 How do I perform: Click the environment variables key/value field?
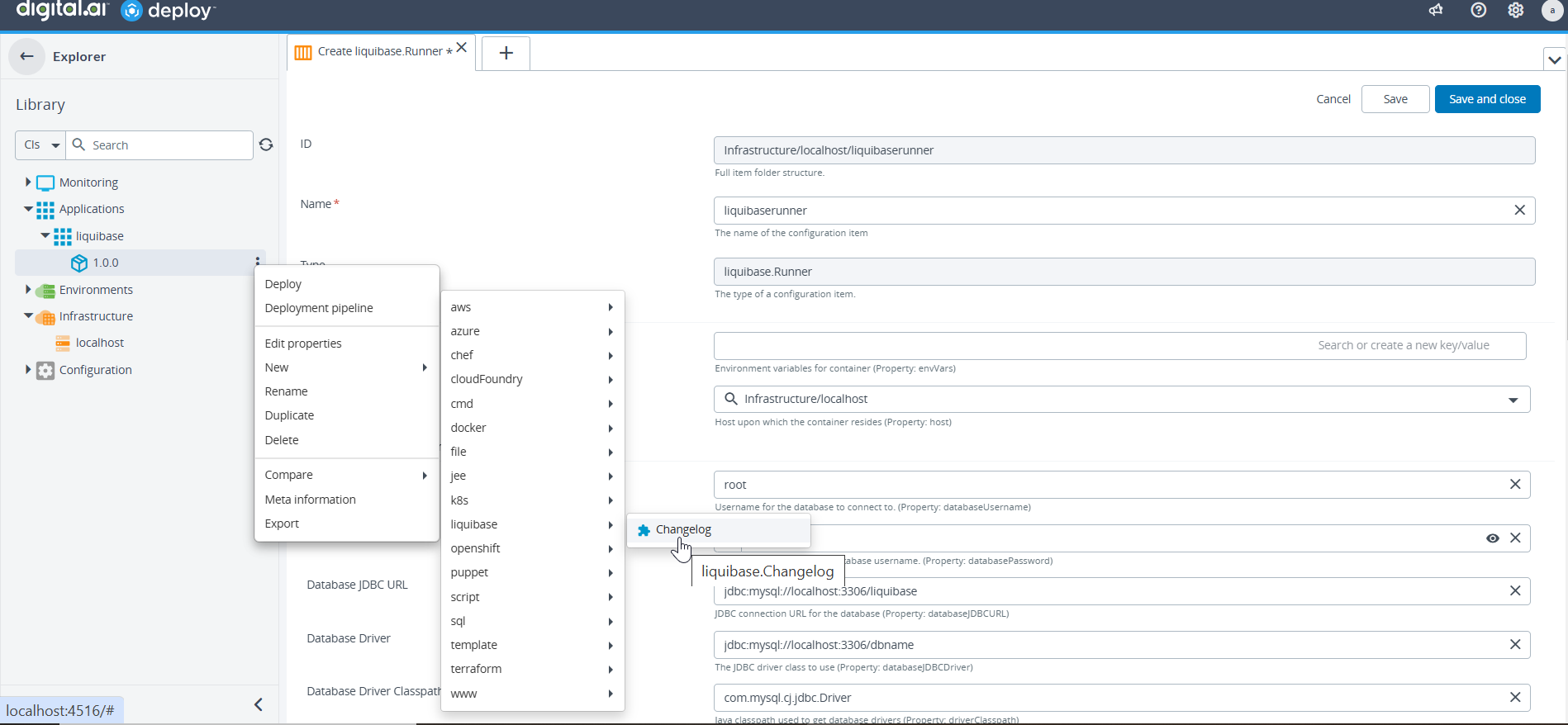click(1120, 345)
